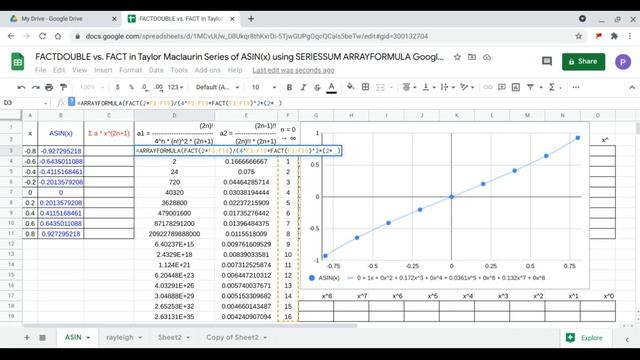Insert a comment from the toolbar

(502, 87)
